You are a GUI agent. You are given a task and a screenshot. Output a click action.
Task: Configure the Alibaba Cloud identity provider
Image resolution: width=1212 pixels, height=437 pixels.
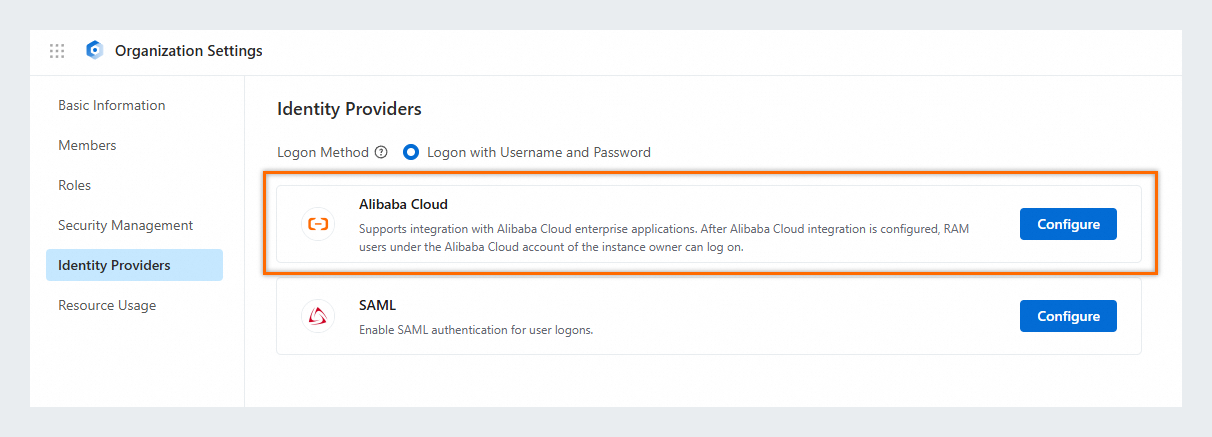[1068, 224]
